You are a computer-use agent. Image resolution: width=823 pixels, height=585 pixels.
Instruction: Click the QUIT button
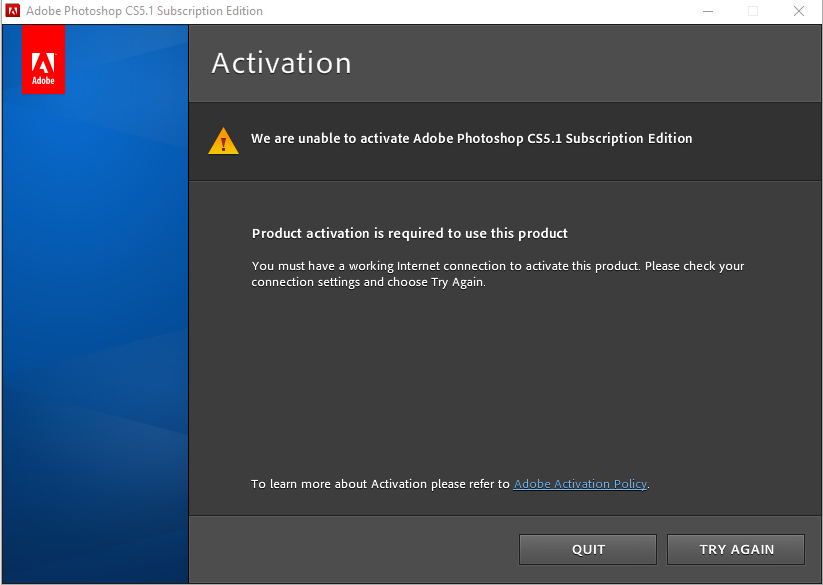coord(588,549)
